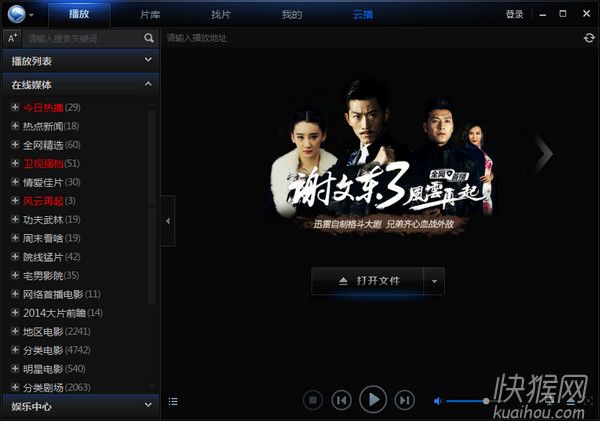Expand the 今日热播 tree node plus icon
The width and height of the screenshot is (600, 421).
pos(15,107)
